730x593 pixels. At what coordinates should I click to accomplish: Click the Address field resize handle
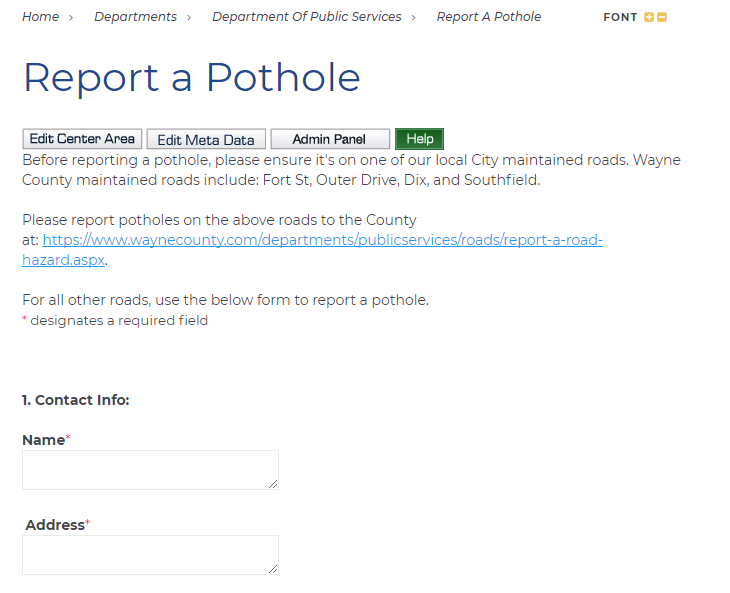pyautogui.click(x=272, y=568)
